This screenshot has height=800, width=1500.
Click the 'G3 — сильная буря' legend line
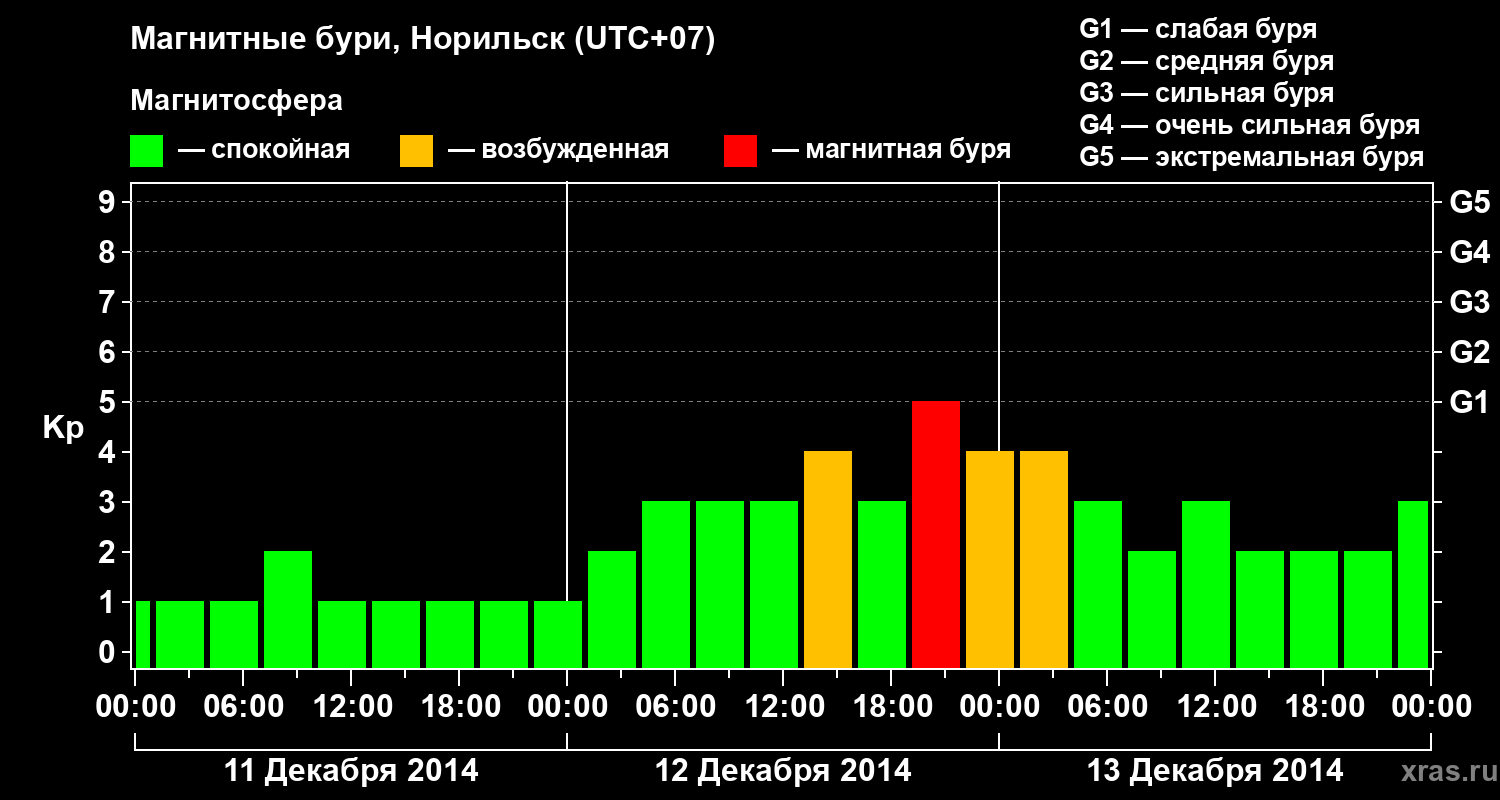pos(1206,93)
